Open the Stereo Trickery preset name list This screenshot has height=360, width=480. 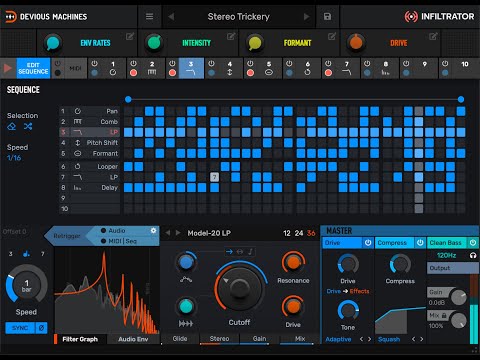238,17
